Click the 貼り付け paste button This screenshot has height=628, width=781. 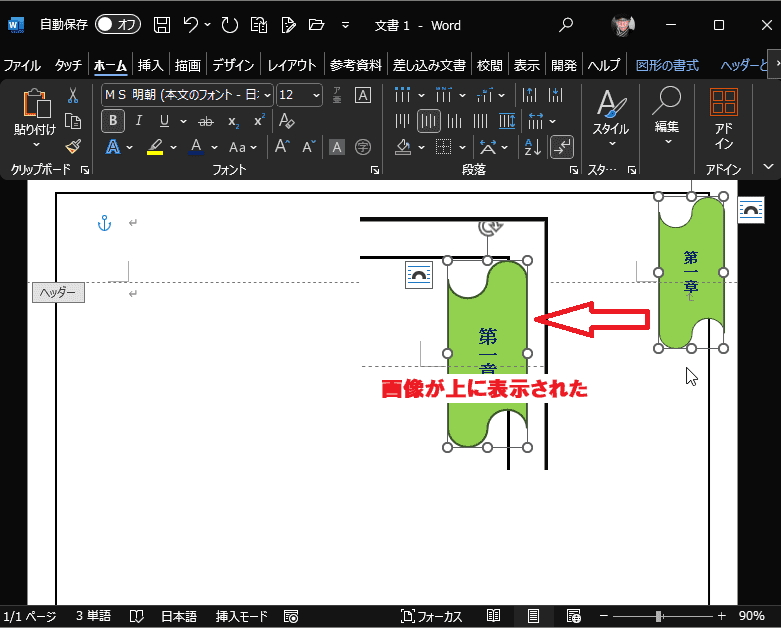(35, 120)
